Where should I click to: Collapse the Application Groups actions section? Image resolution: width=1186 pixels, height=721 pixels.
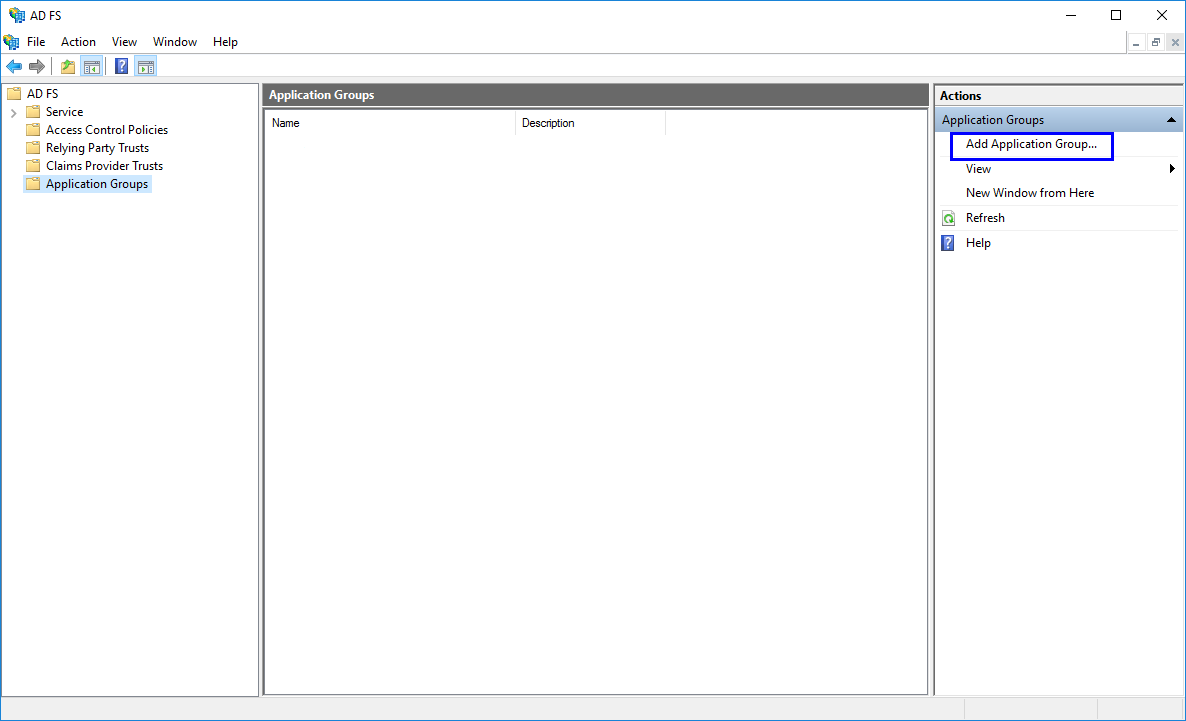coord(1171,120)
